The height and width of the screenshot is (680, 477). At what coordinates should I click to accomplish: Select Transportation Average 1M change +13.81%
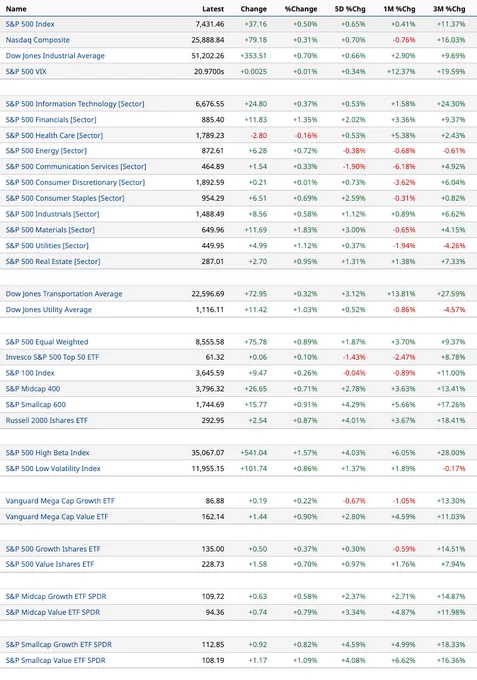tap(401, 294)
